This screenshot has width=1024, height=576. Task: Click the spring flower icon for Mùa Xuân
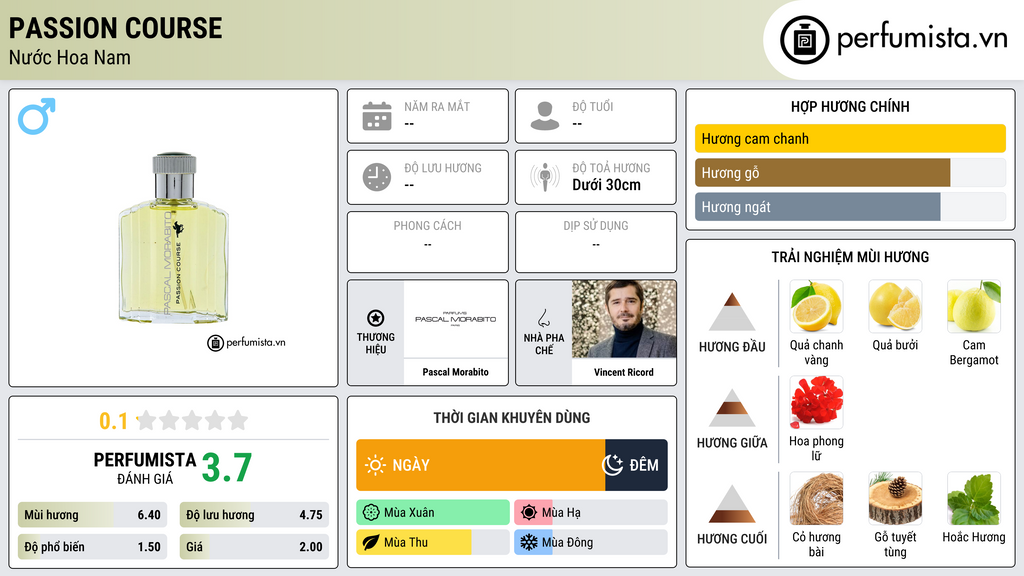[x=371, y=513]
